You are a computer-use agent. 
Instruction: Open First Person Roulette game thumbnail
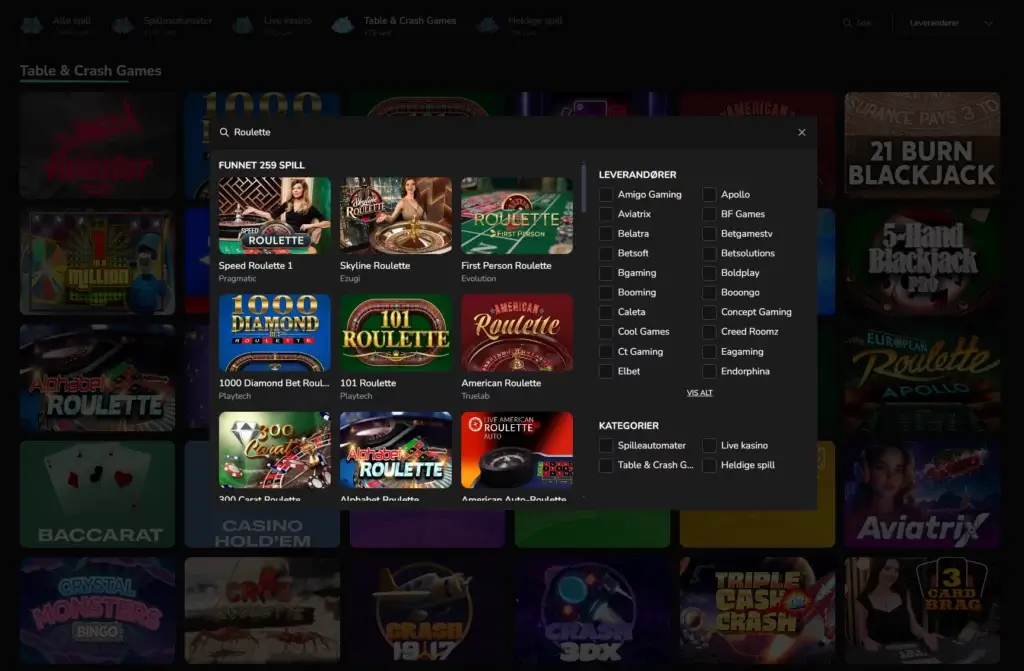(517, 216)
